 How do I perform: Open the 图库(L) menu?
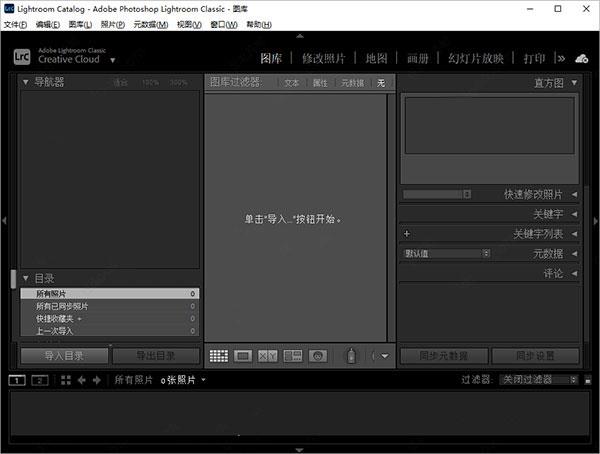pos(80,25)
